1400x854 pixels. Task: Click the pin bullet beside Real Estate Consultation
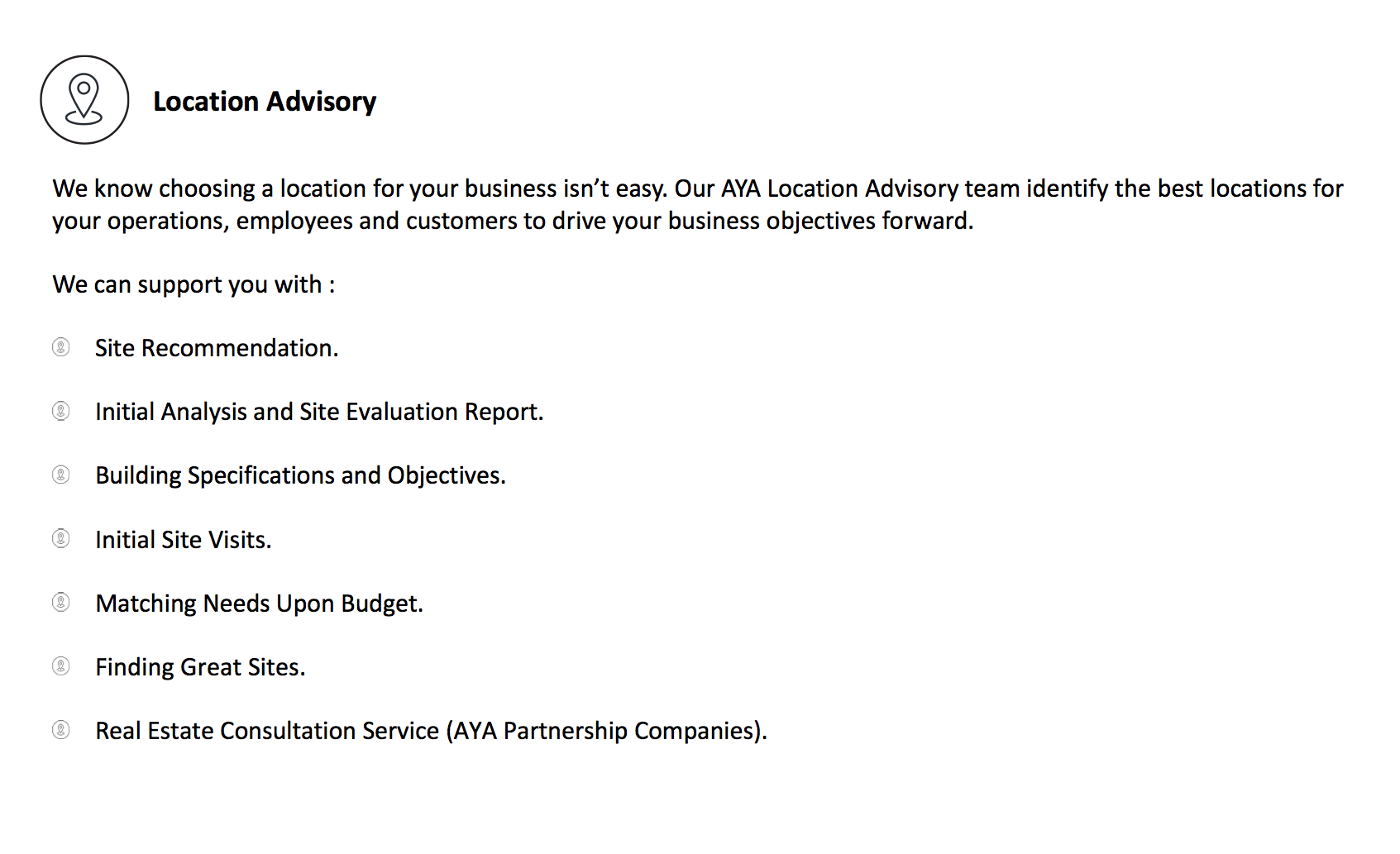pos(61,730)
